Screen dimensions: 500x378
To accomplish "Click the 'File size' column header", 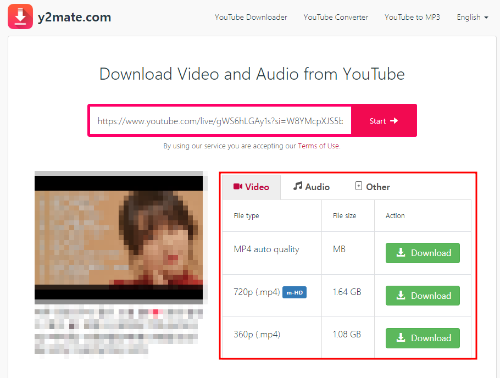I will coord(344,216).
